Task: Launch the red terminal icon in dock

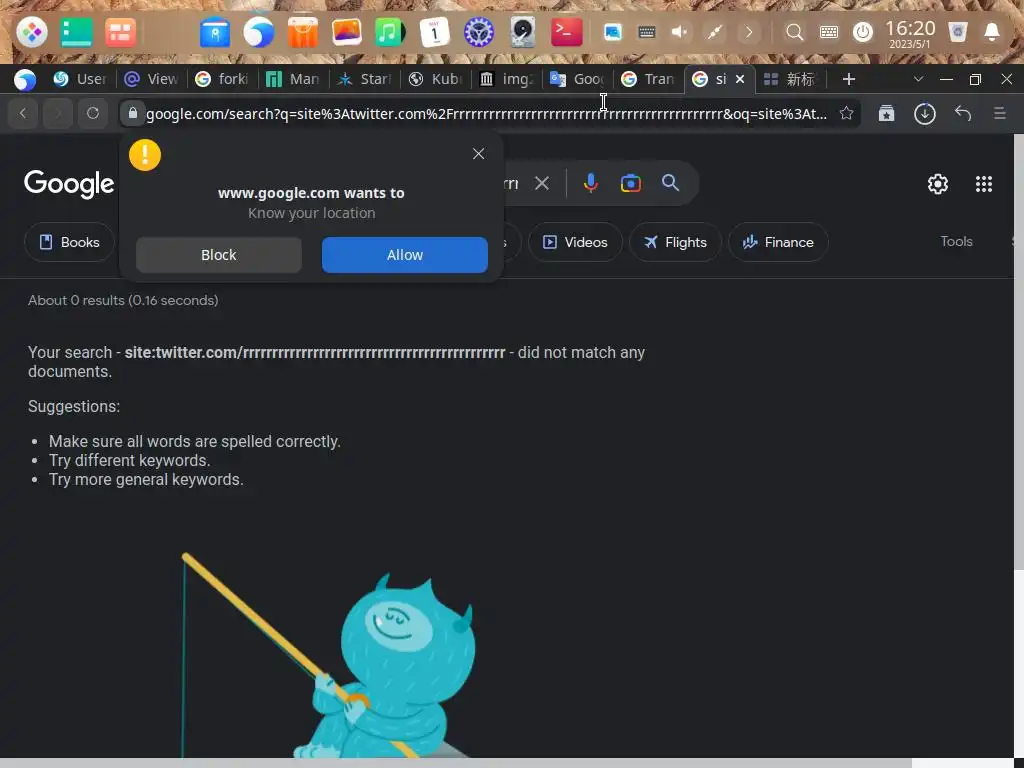Action: [x=566, y=32]
